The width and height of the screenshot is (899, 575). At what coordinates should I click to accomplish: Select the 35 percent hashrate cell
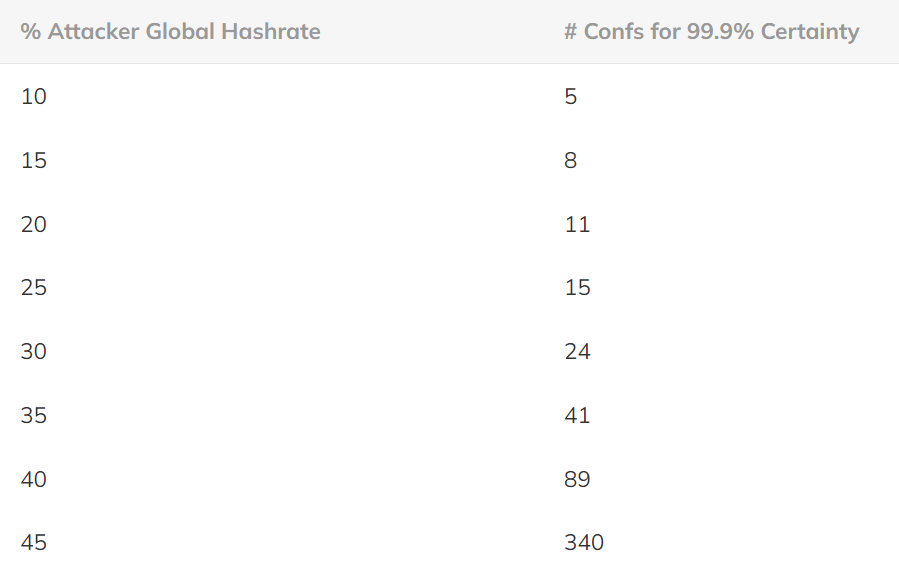34,415
